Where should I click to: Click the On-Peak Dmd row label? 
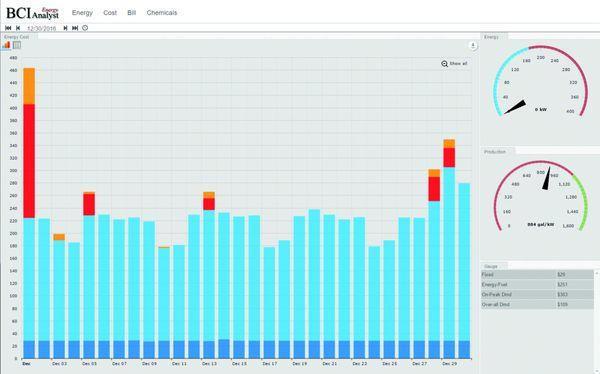[x=496, y=294]
